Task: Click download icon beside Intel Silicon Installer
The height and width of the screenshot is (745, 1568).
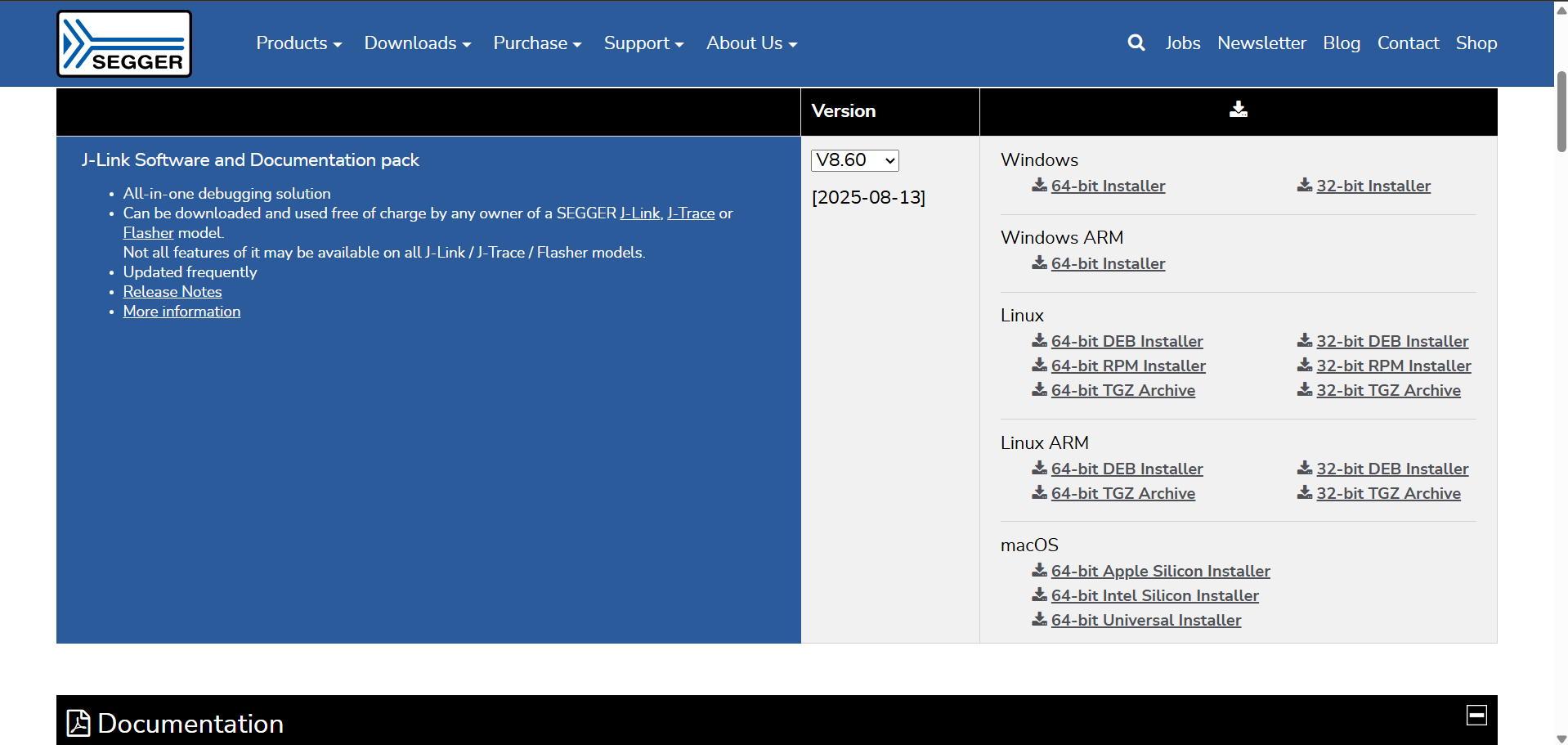Action: pyautogui.click(x=1039, y=595)
